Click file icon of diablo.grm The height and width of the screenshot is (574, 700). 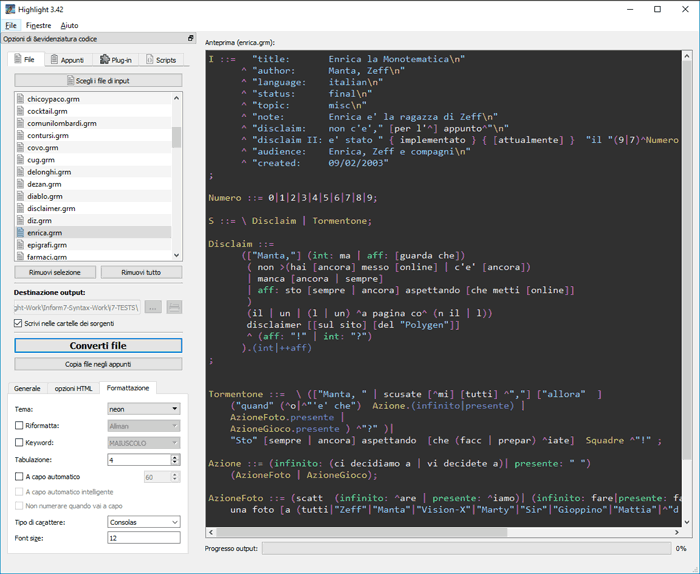pos(20,196)
